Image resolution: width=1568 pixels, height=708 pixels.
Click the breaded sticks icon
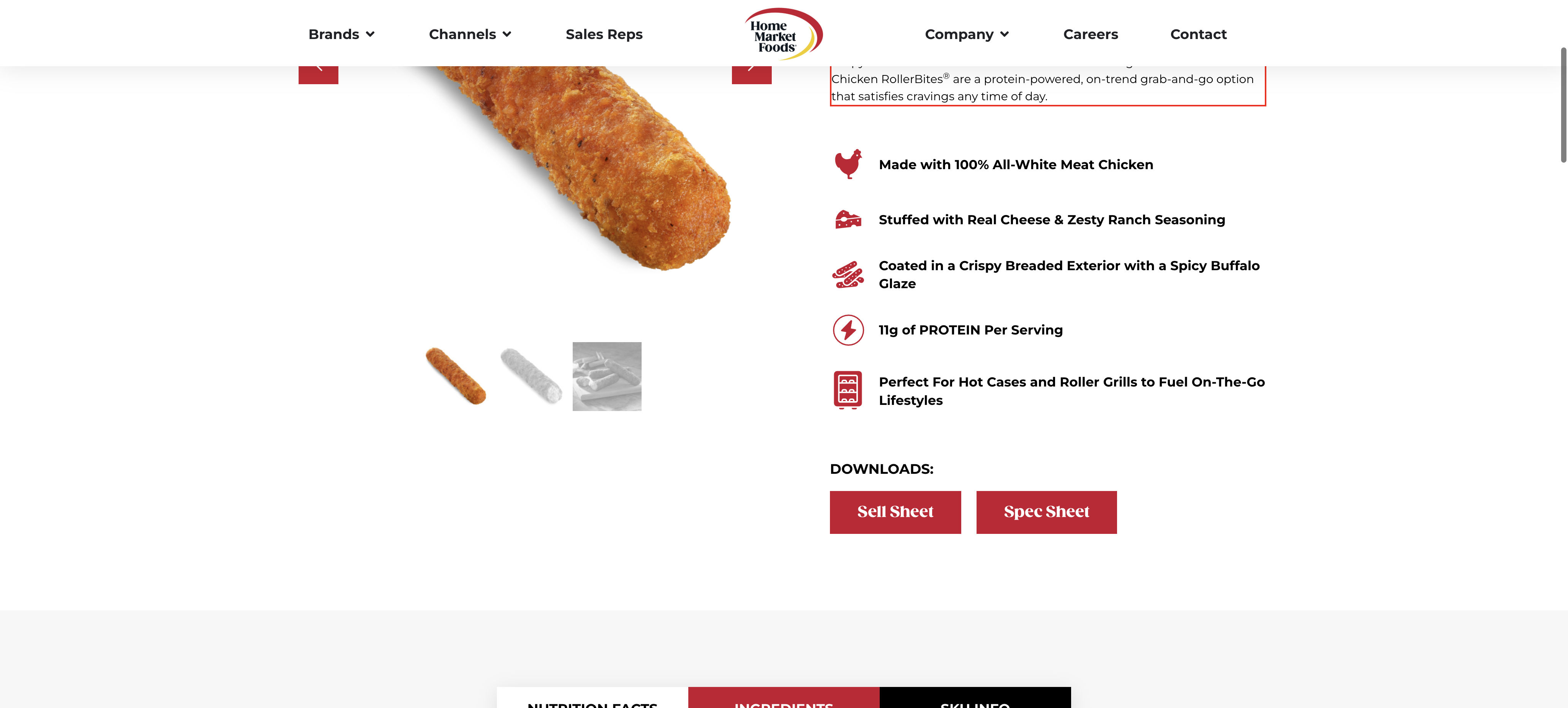click(848, 274)
